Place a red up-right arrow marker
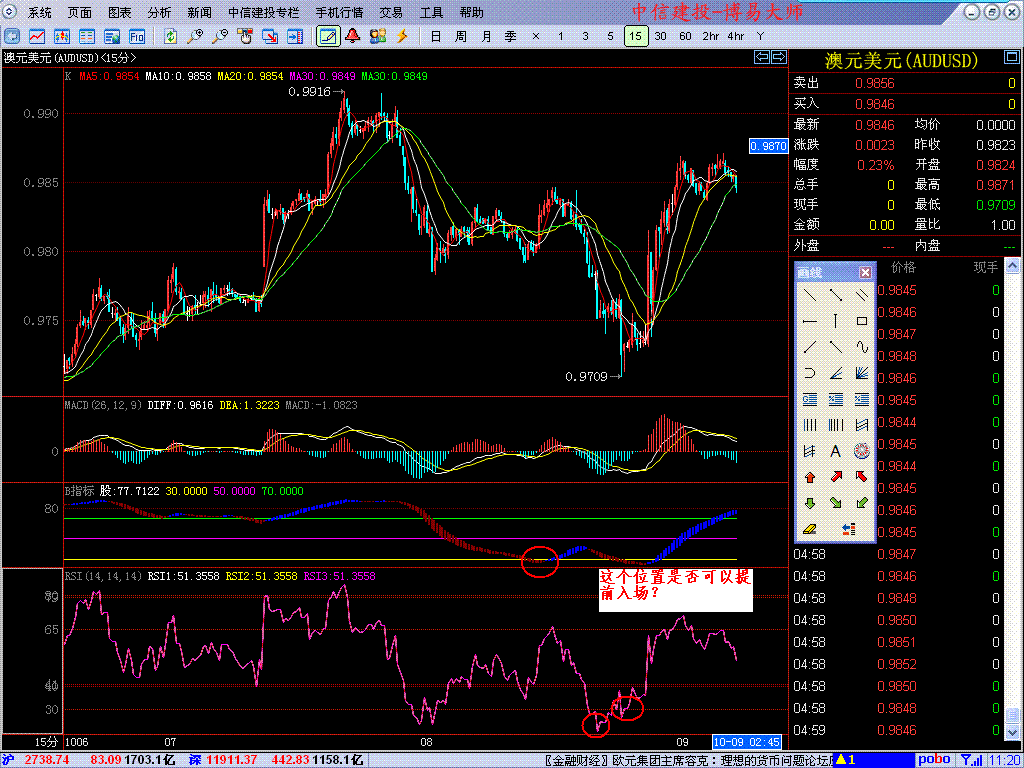This screenshot has width=1024, height=768. (x=835, y=477)
